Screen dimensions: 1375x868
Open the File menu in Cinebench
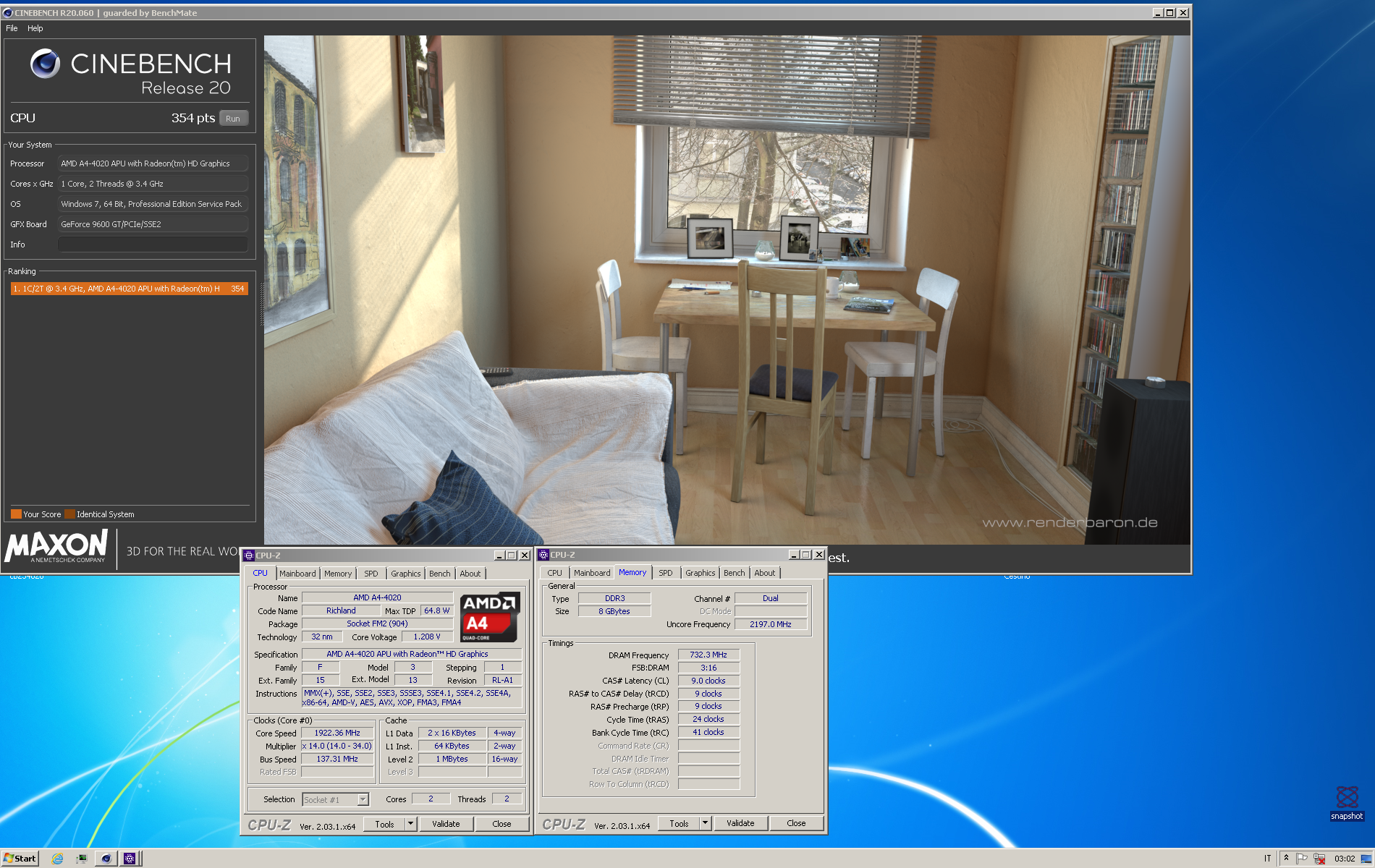coord(12,28)
